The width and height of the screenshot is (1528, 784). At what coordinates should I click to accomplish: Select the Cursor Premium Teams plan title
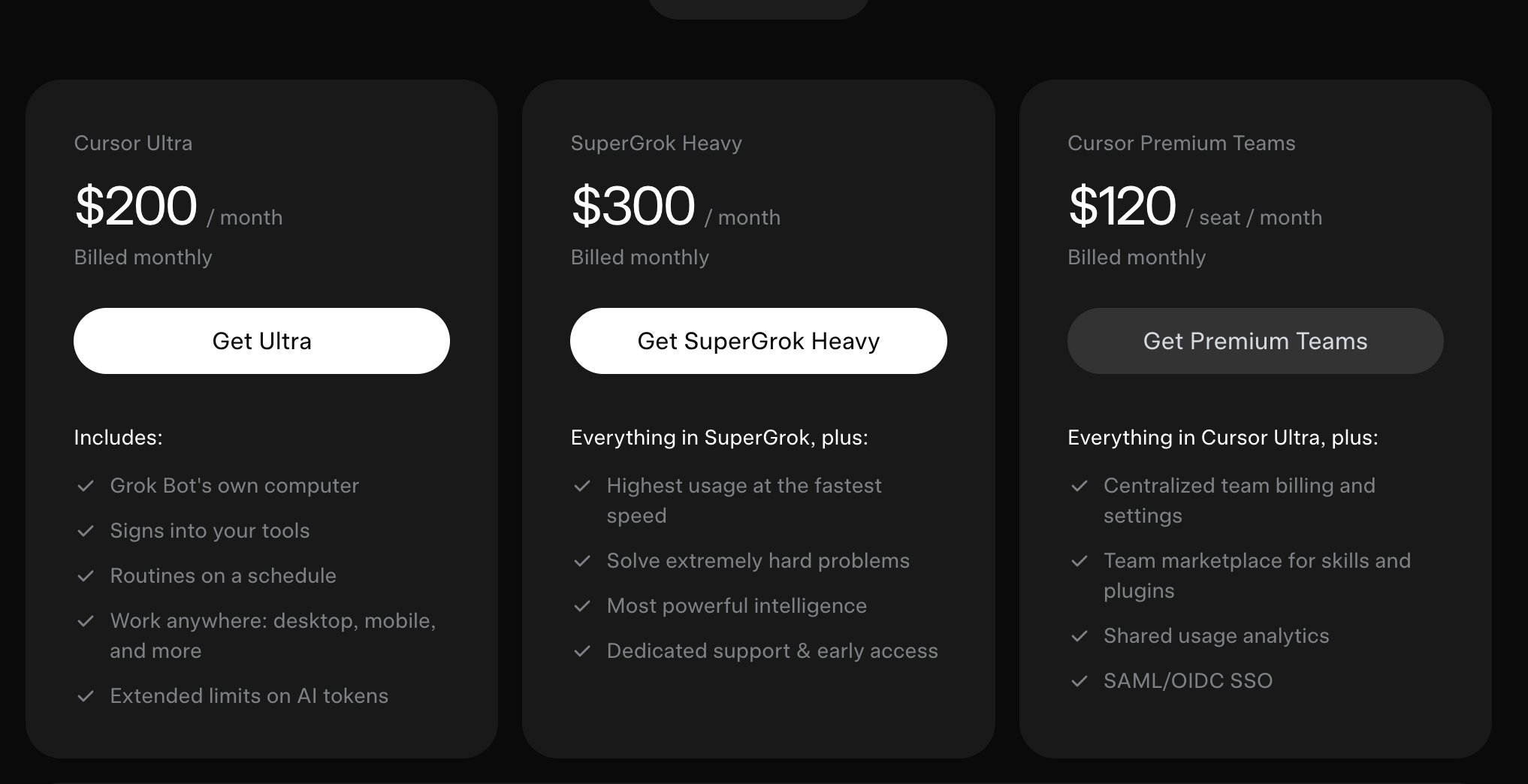click(x=1182, y=143)
